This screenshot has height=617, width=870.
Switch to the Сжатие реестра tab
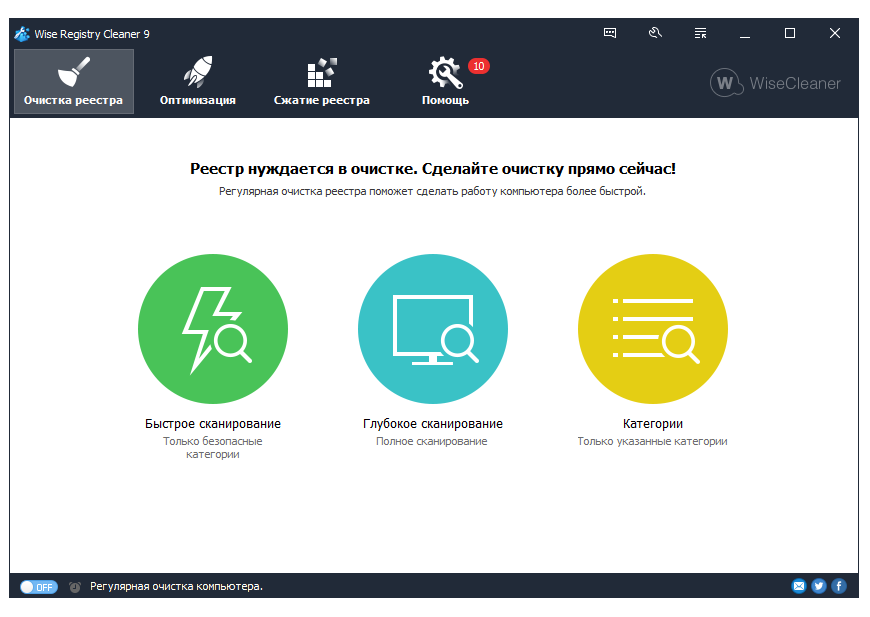pyautogui.click(x=321, y=81)
